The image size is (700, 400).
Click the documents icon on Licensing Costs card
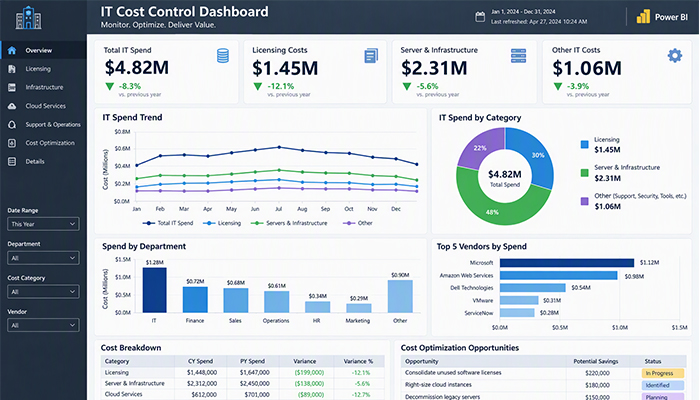click(371, 56)
